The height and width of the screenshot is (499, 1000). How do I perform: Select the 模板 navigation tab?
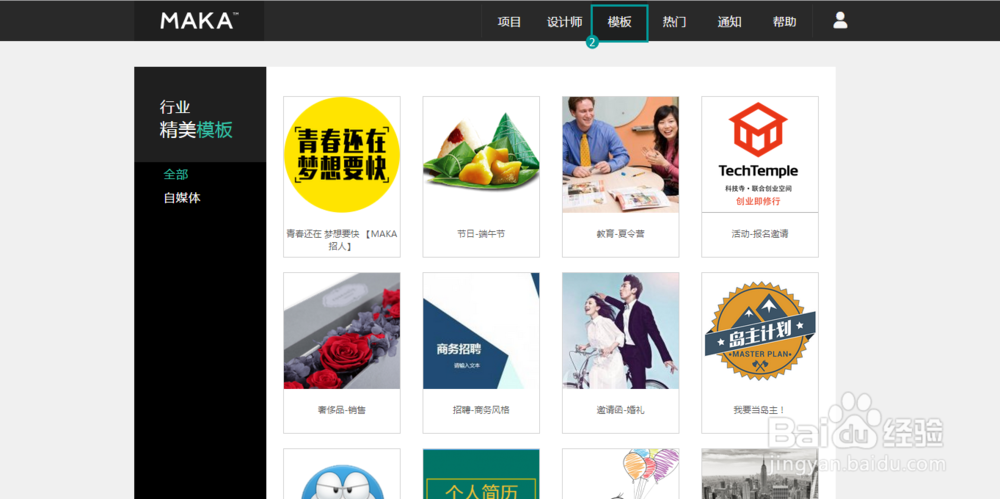pyautogui.click(x=619, y=23)
